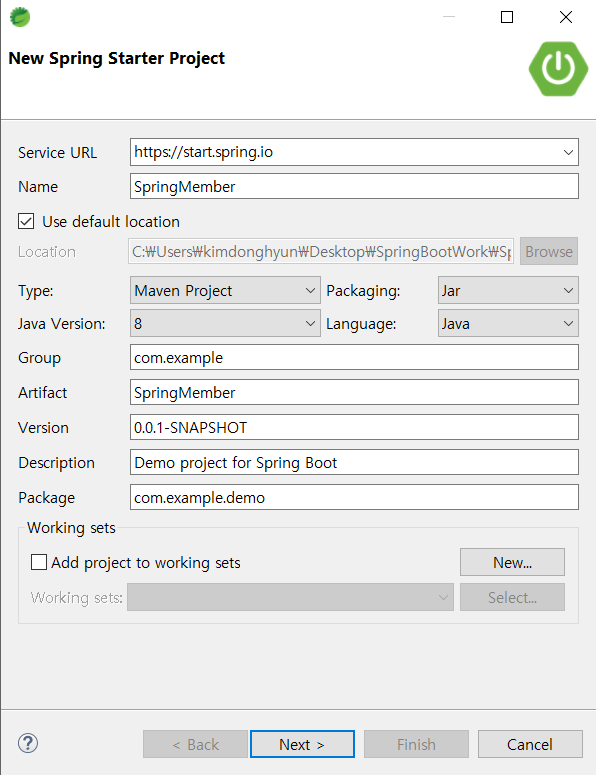Viewport: 596px width, 775px height.
Task: Click the Select... working sets button
Action: 512,597
